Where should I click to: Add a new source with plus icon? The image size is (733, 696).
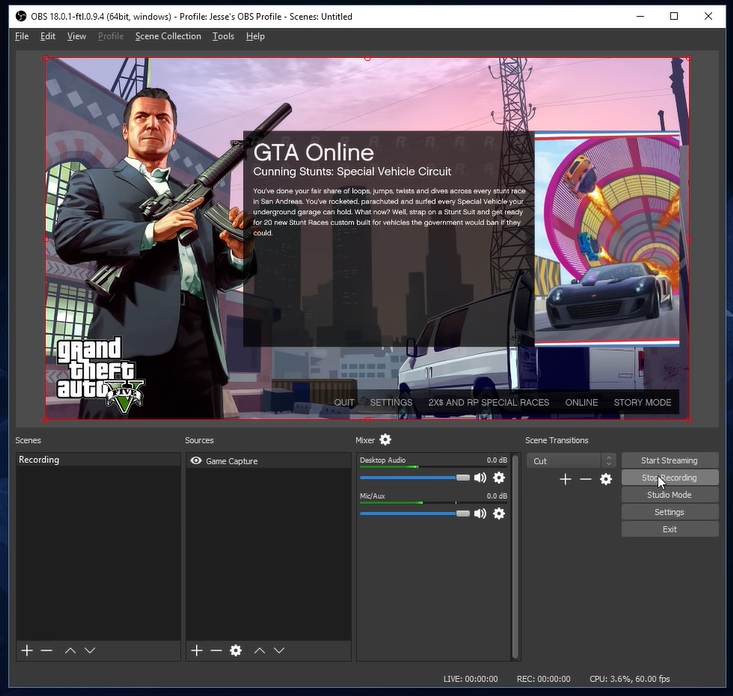tap(197, 650)
